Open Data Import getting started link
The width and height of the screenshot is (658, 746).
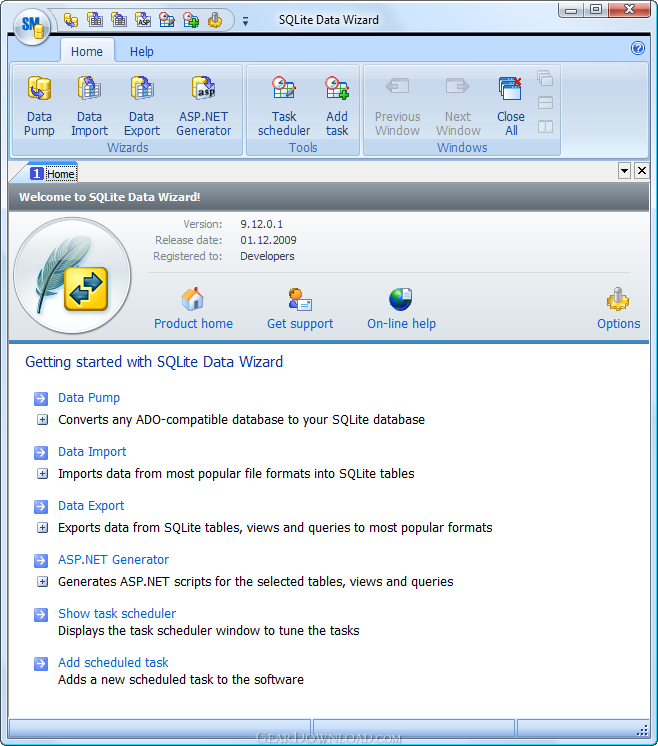92,452
